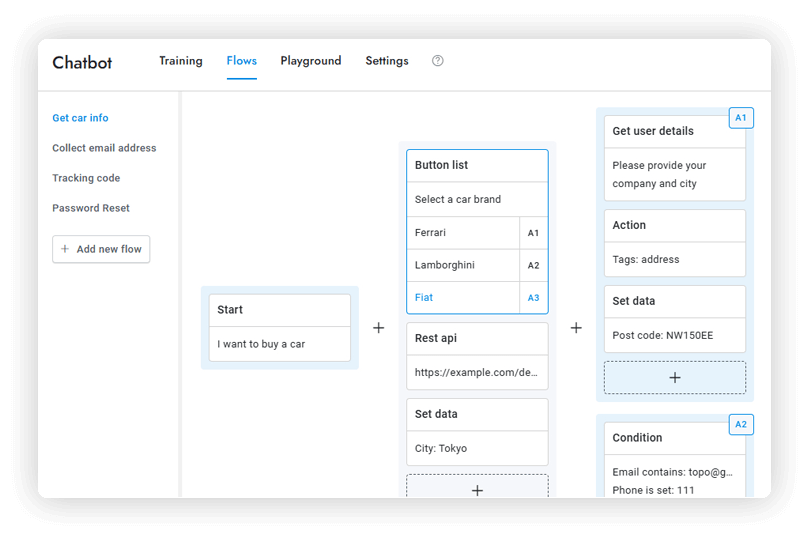Viewport: 809px width, 535px height.
Task: Select the Ferrari button option
Action: (x=462, y=233)
